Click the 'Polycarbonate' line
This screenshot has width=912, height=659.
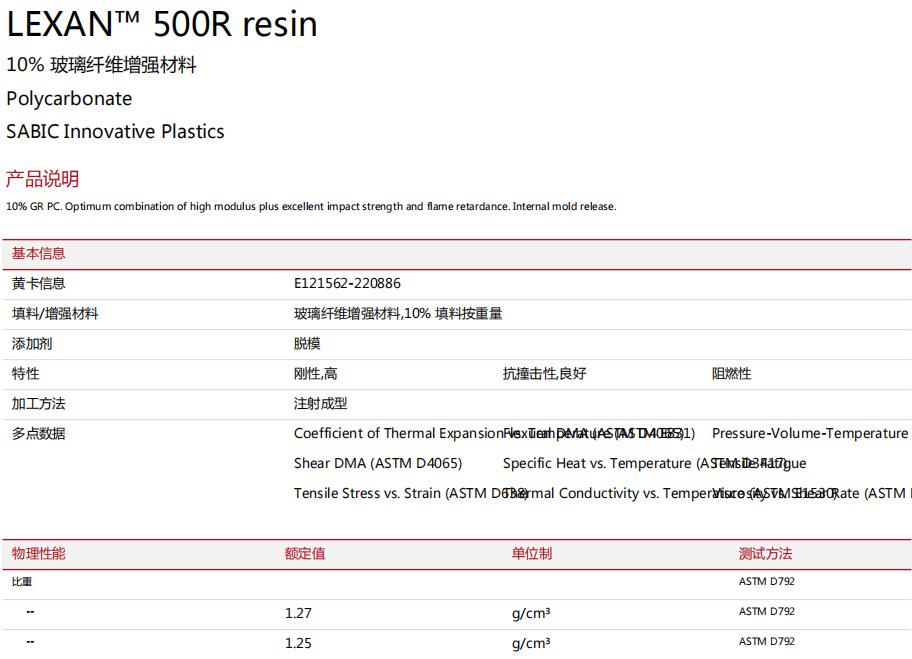(69, 98)
